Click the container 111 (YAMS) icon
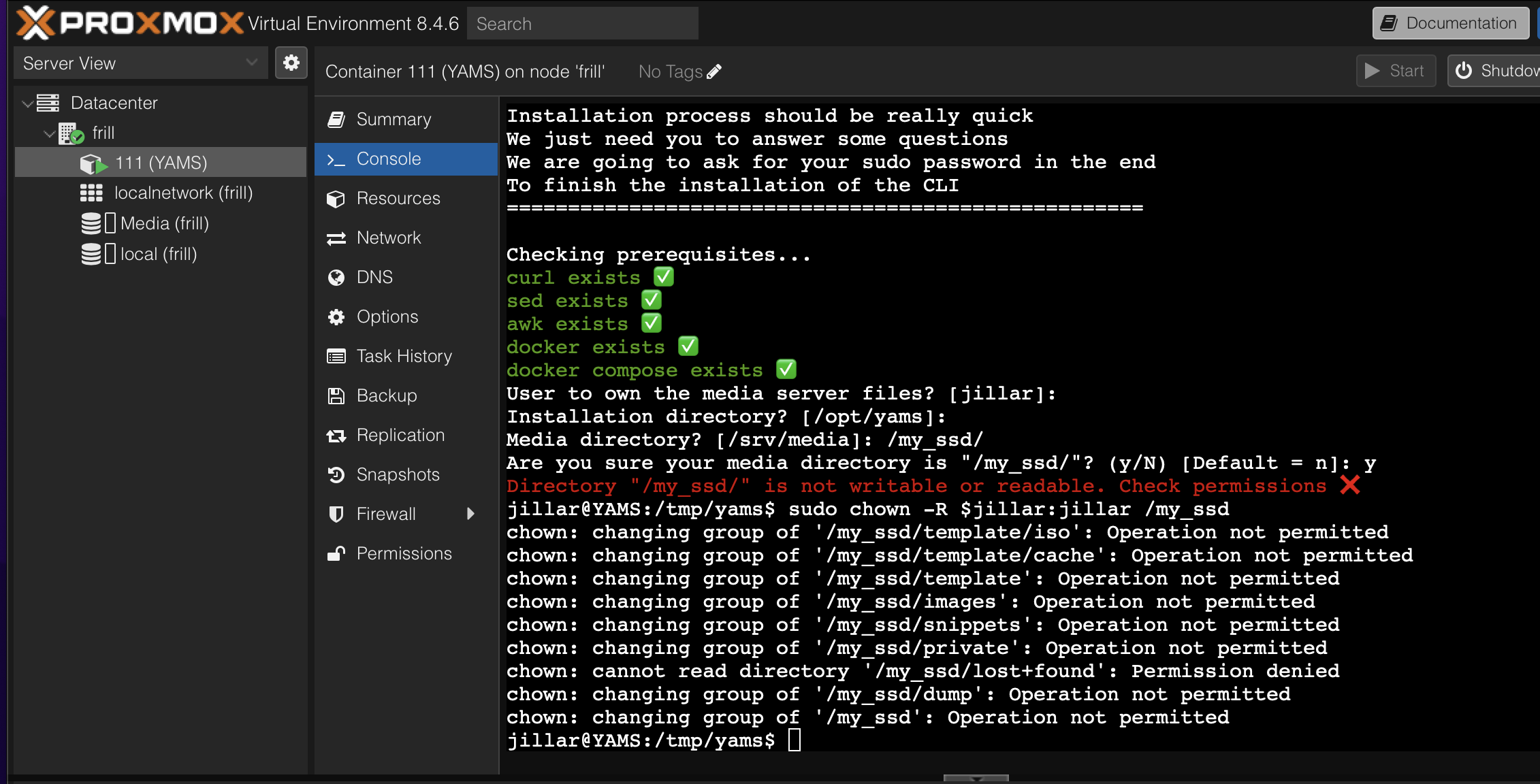 [93, 163]
